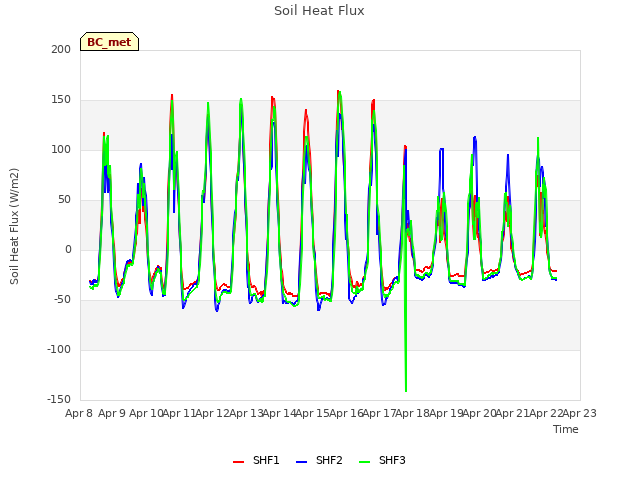Click the 150 y-axis tick label
This screenshot has width=640, height=480.
pyautogui.click(x=61, y=100)
